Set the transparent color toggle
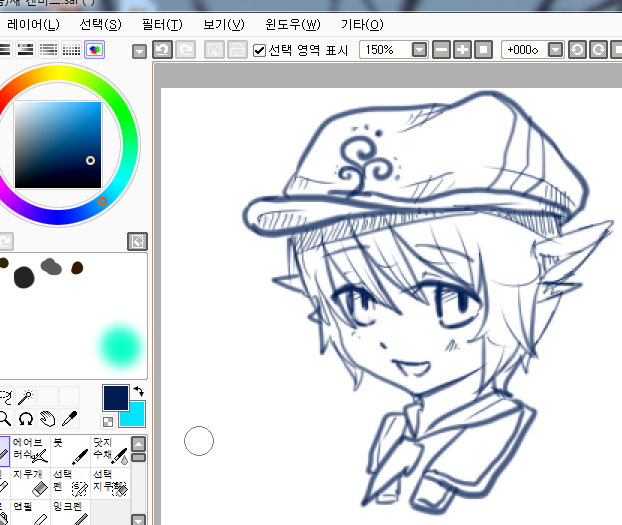The image size is (622, 525). 108,422
